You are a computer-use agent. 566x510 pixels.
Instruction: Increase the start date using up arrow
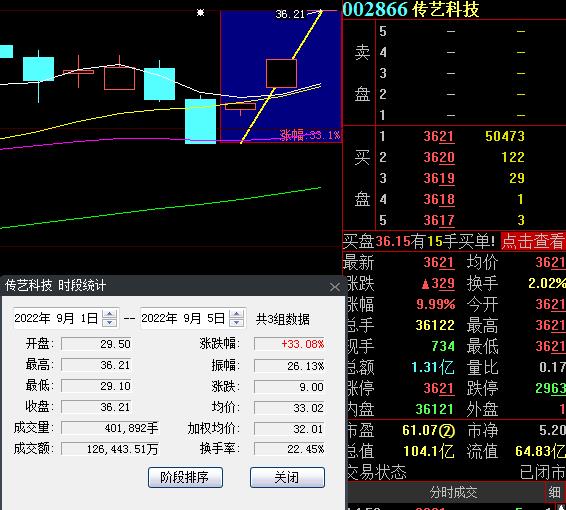tap(109, 314)
